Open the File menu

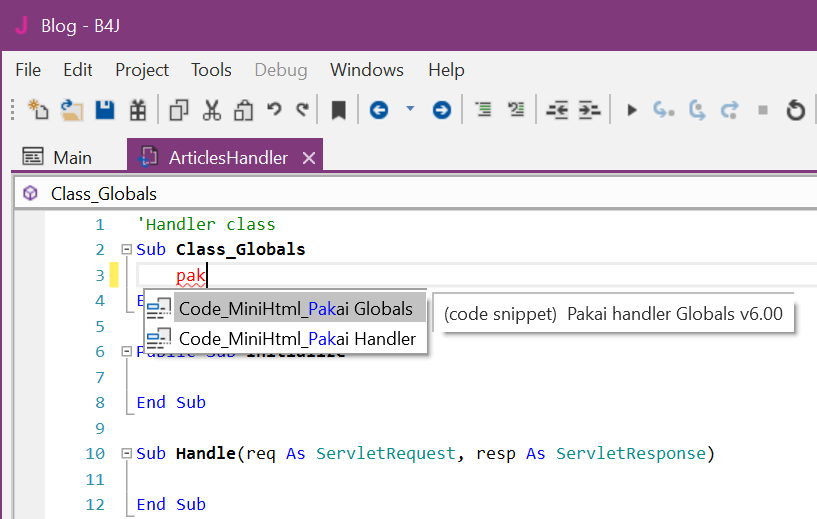[28, 70]
